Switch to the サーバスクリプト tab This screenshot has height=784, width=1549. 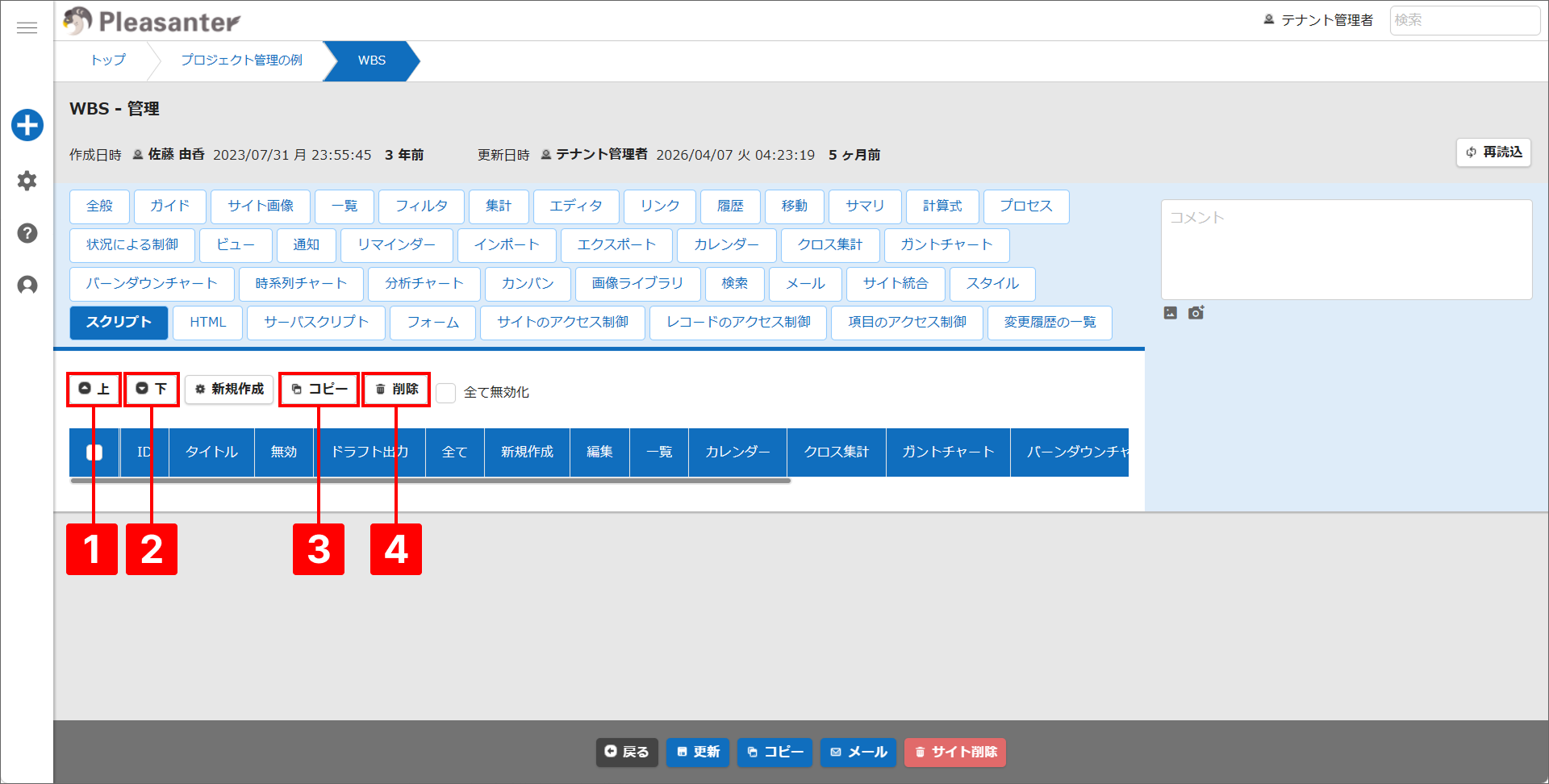click(316, 323)
